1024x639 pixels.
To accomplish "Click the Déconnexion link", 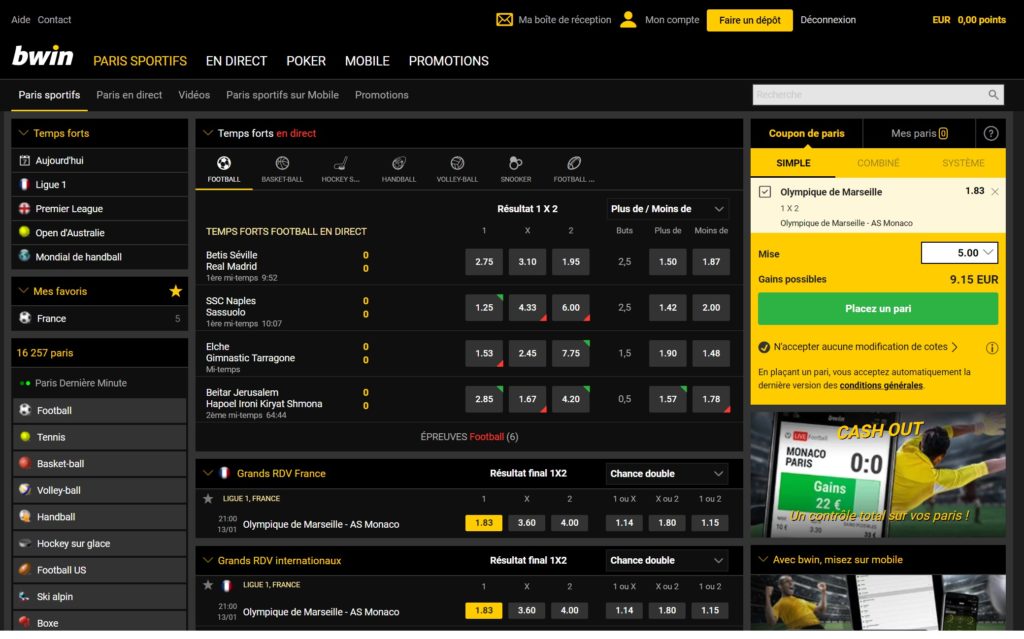I will click(828, 20).
